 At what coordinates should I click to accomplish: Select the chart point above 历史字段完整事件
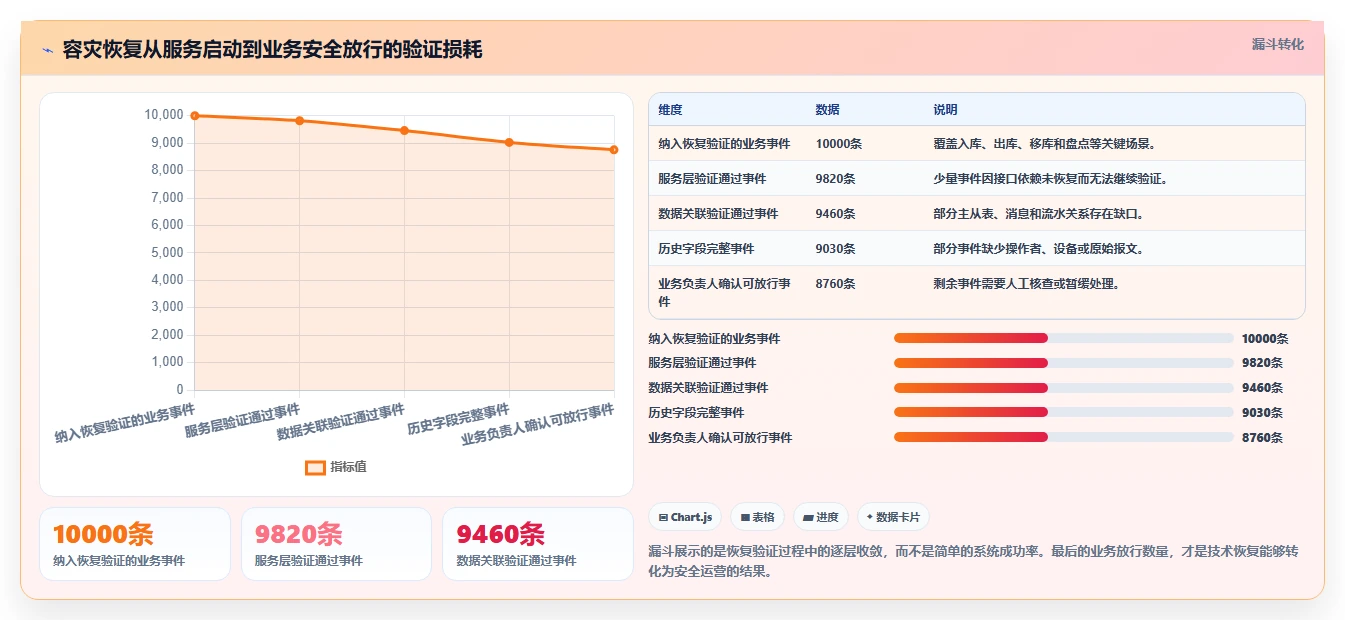click(x=509, y=142)
